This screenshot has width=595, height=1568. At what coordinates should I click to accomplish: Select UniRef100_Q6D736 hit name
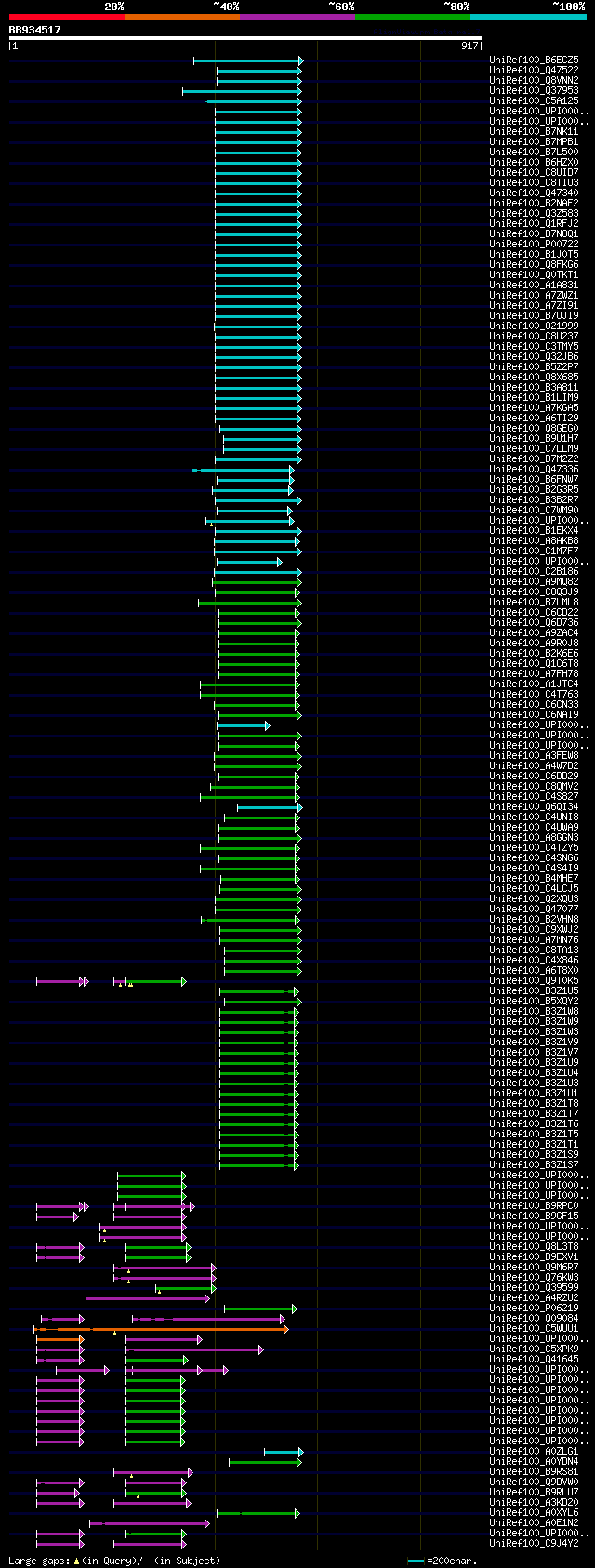tap(534, 623)
